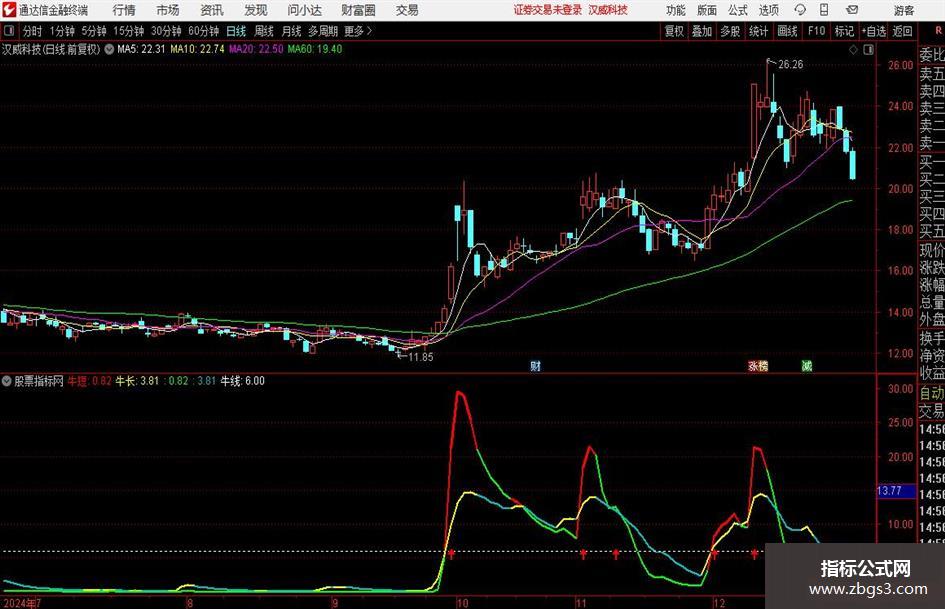The height and width of the screenshot is (609, 945).
Task: Add stock with +自选 button
Action: click(x=874, y=31)
